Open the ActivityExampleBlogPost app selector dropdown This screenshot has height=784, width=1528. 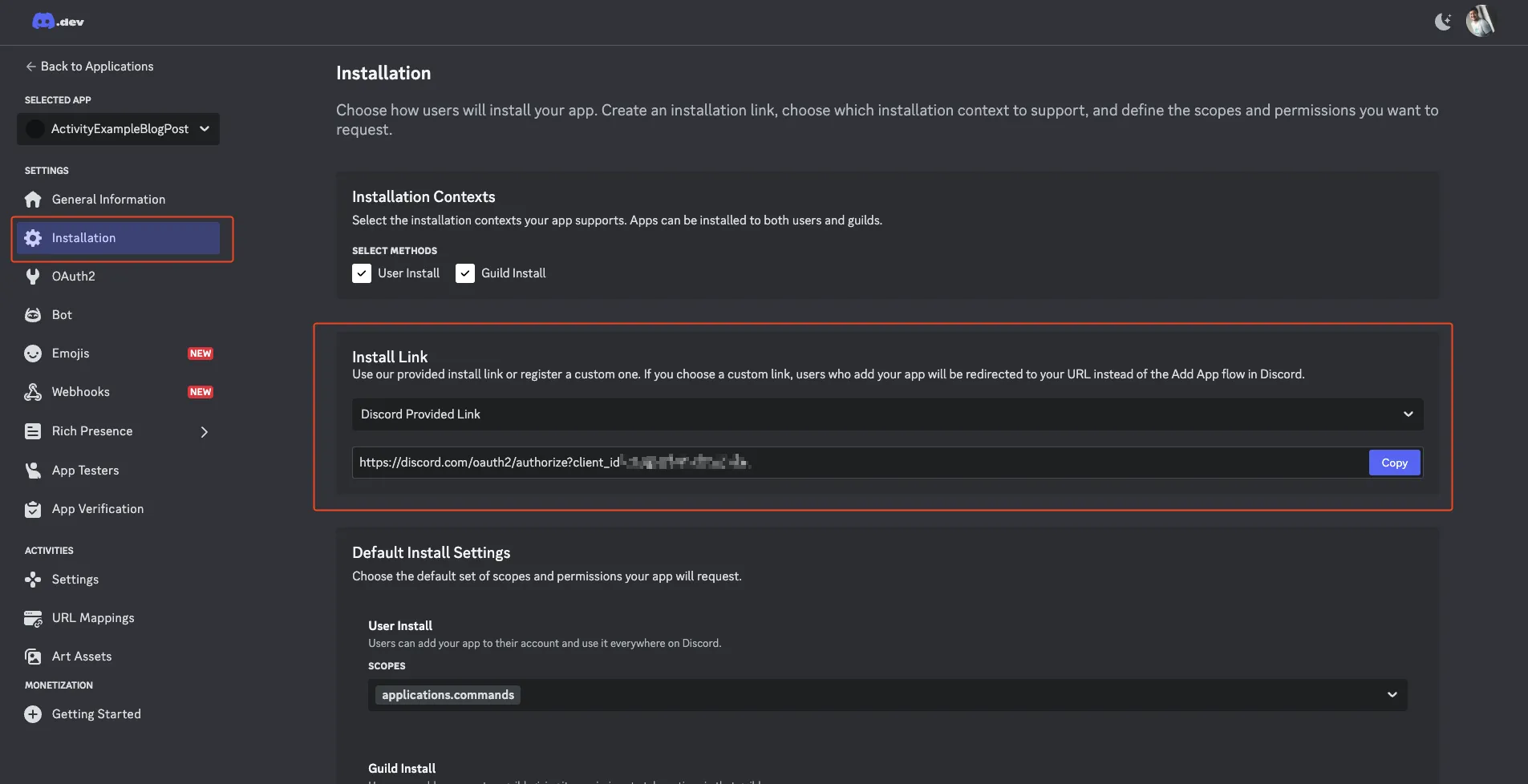118,129
